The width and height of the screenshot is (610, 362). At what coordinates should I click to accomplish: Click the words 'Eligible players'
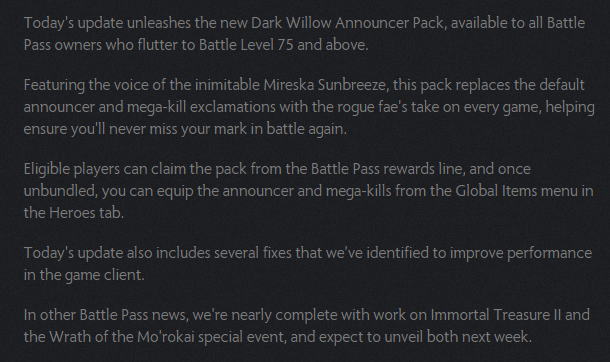click(72, 169)
